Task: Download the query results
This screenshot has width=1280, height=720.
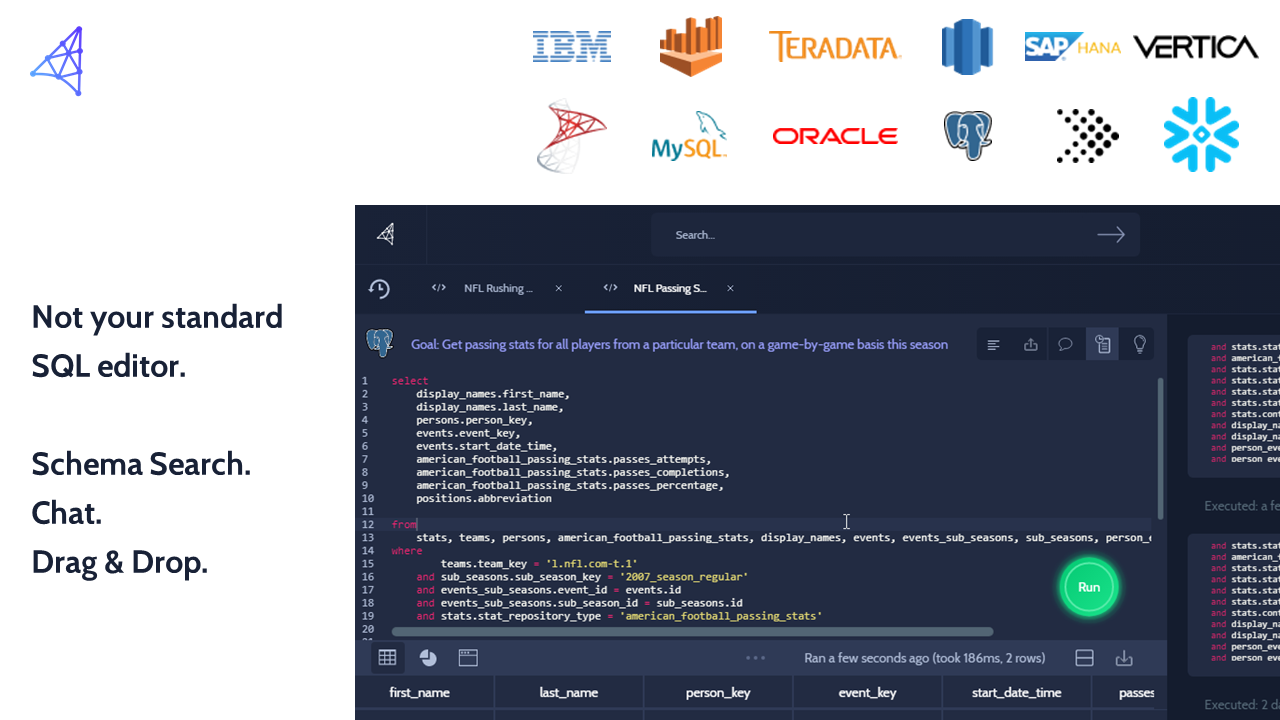Action: (x=1124, y=658)
